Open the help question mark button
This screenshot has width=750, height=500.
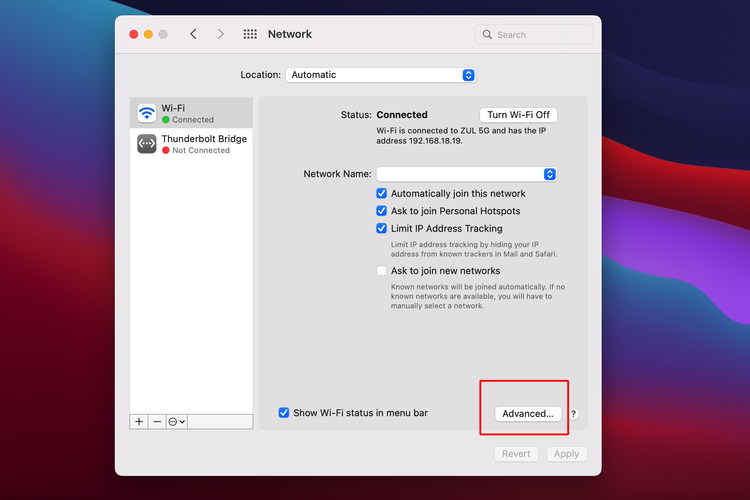574,414
